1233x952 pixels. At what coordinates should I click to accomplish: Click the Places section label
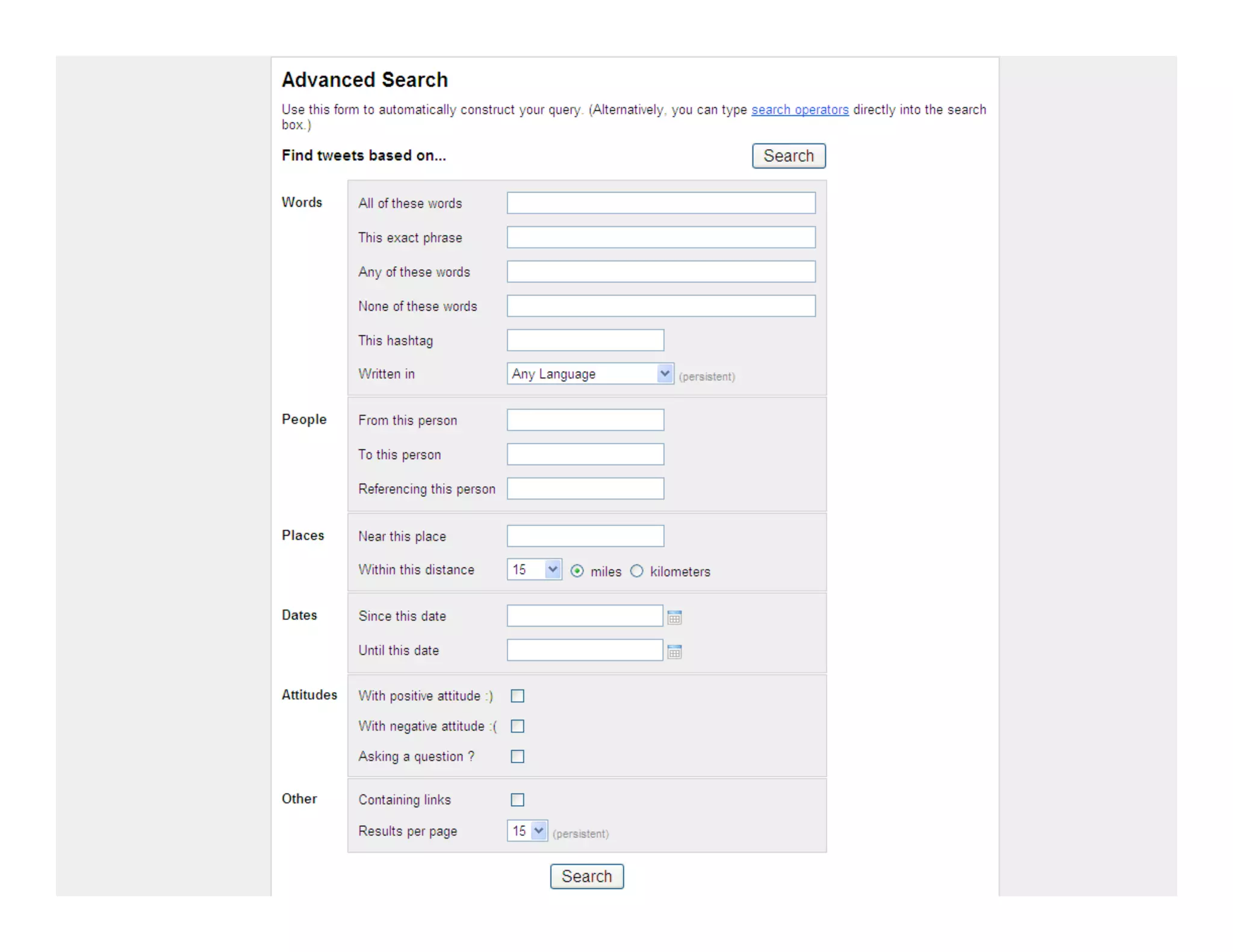click(303, 535)
